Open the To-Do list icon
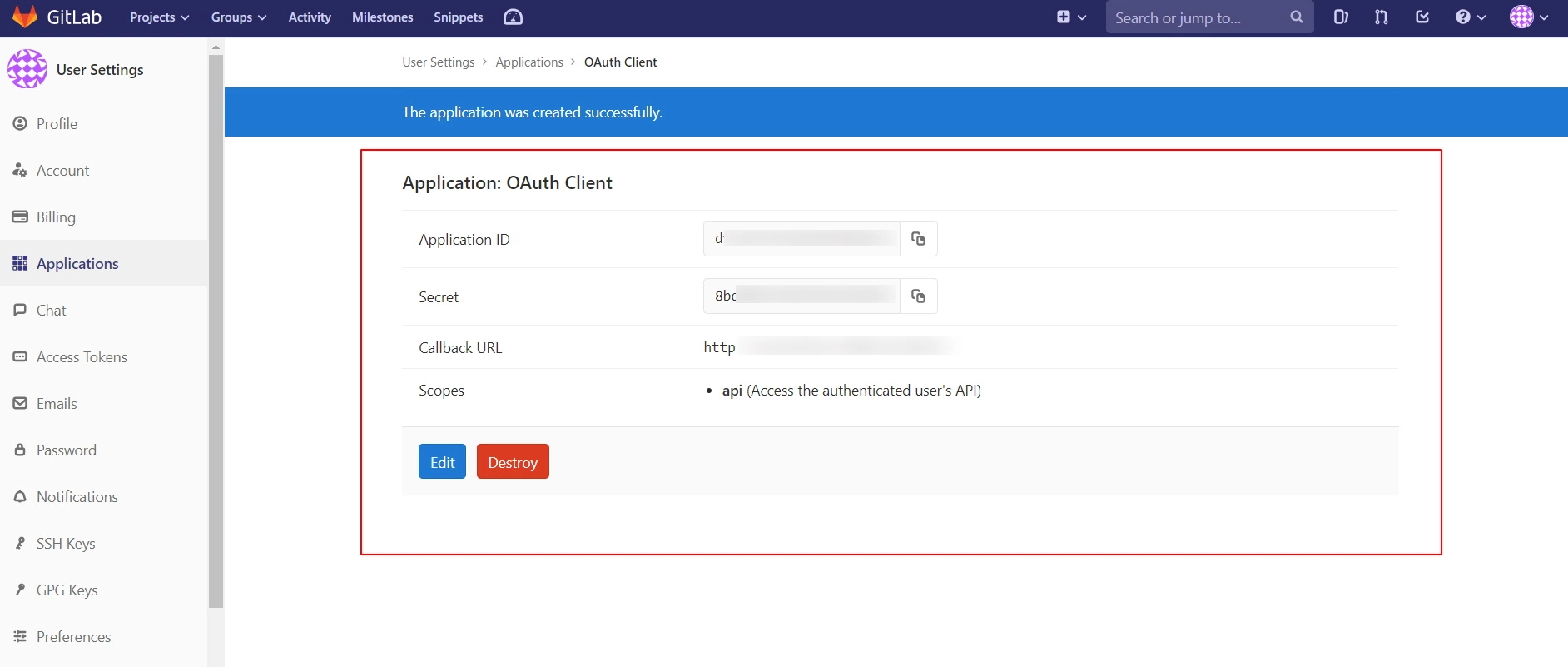1568x667 pixels. 1422,17
